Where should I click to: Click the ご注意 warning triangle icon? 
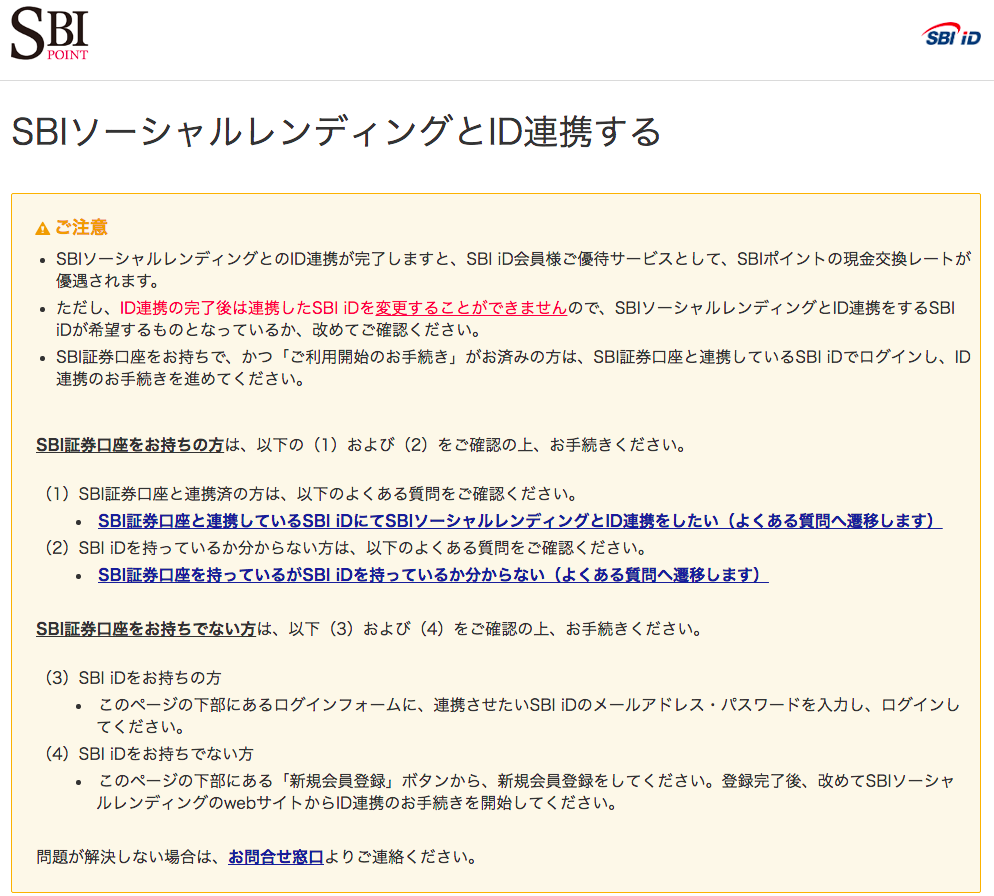click(x=42, y=228)
